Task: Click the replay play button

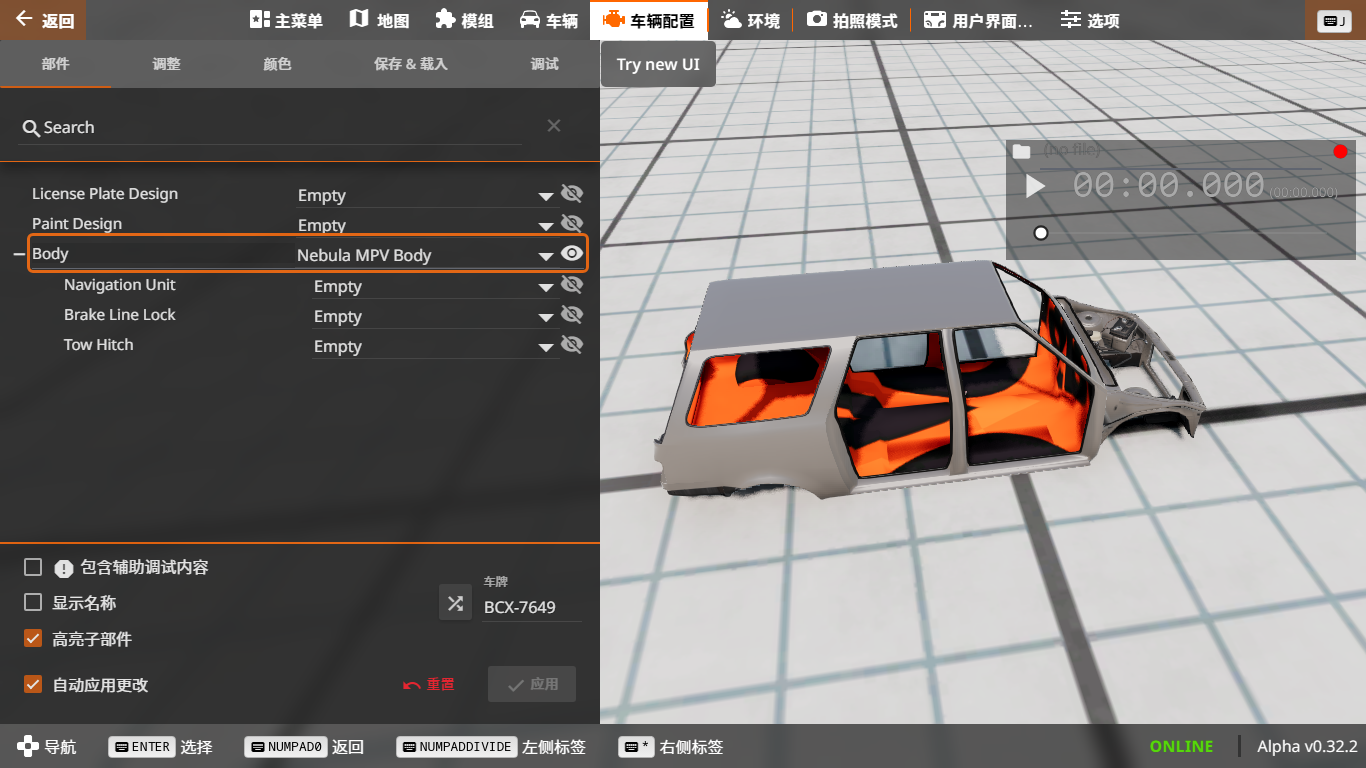Action: click(x=1036, y=187)
